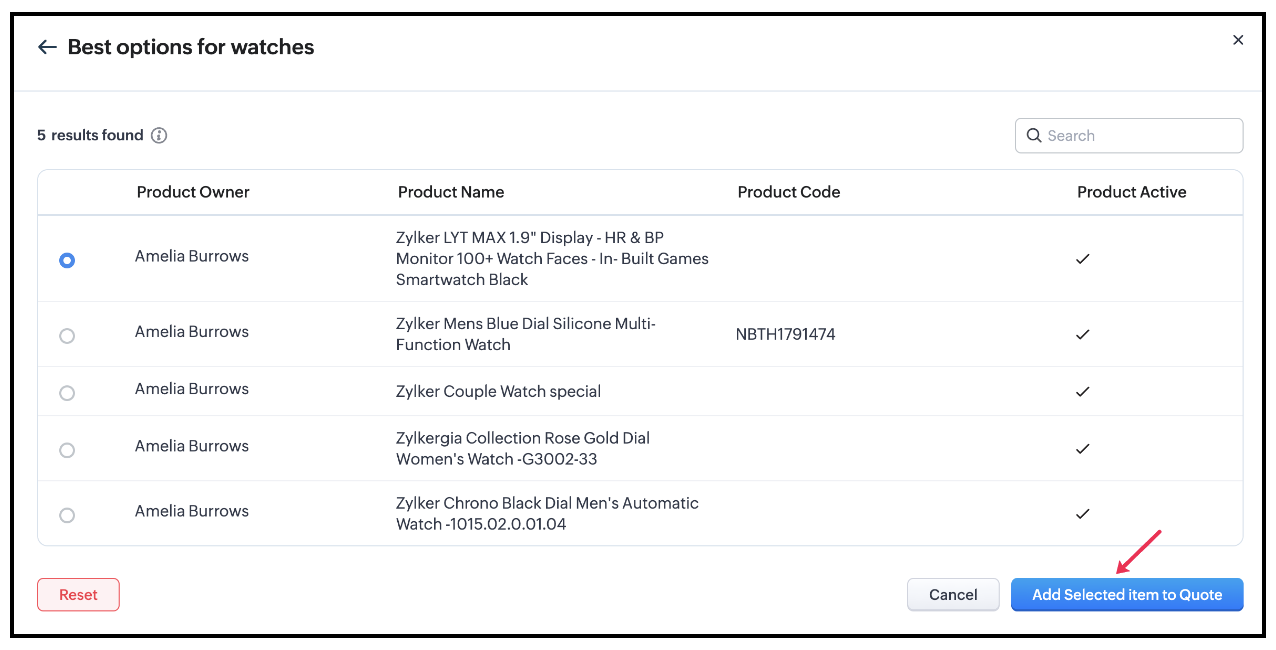Click the Search input field
1276x650 pixels.
[1140, 136]
